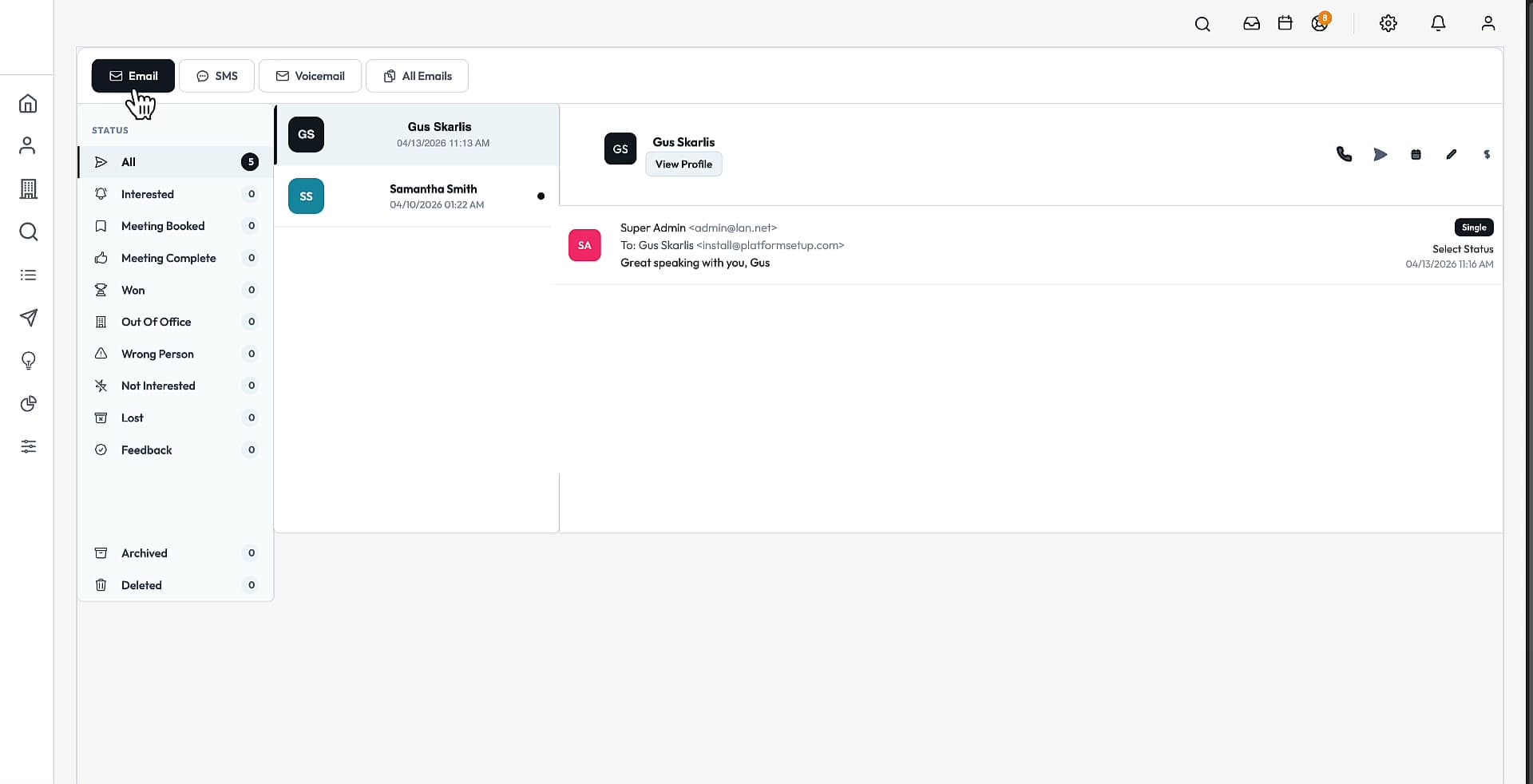
Task: Click the user icon with orange badge
Action: tap(1320, 22)
